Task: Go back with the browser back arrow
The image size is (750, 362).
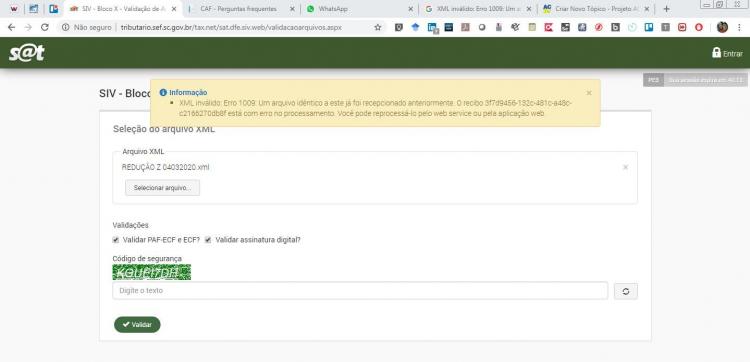Action: (x=11, y=27)
